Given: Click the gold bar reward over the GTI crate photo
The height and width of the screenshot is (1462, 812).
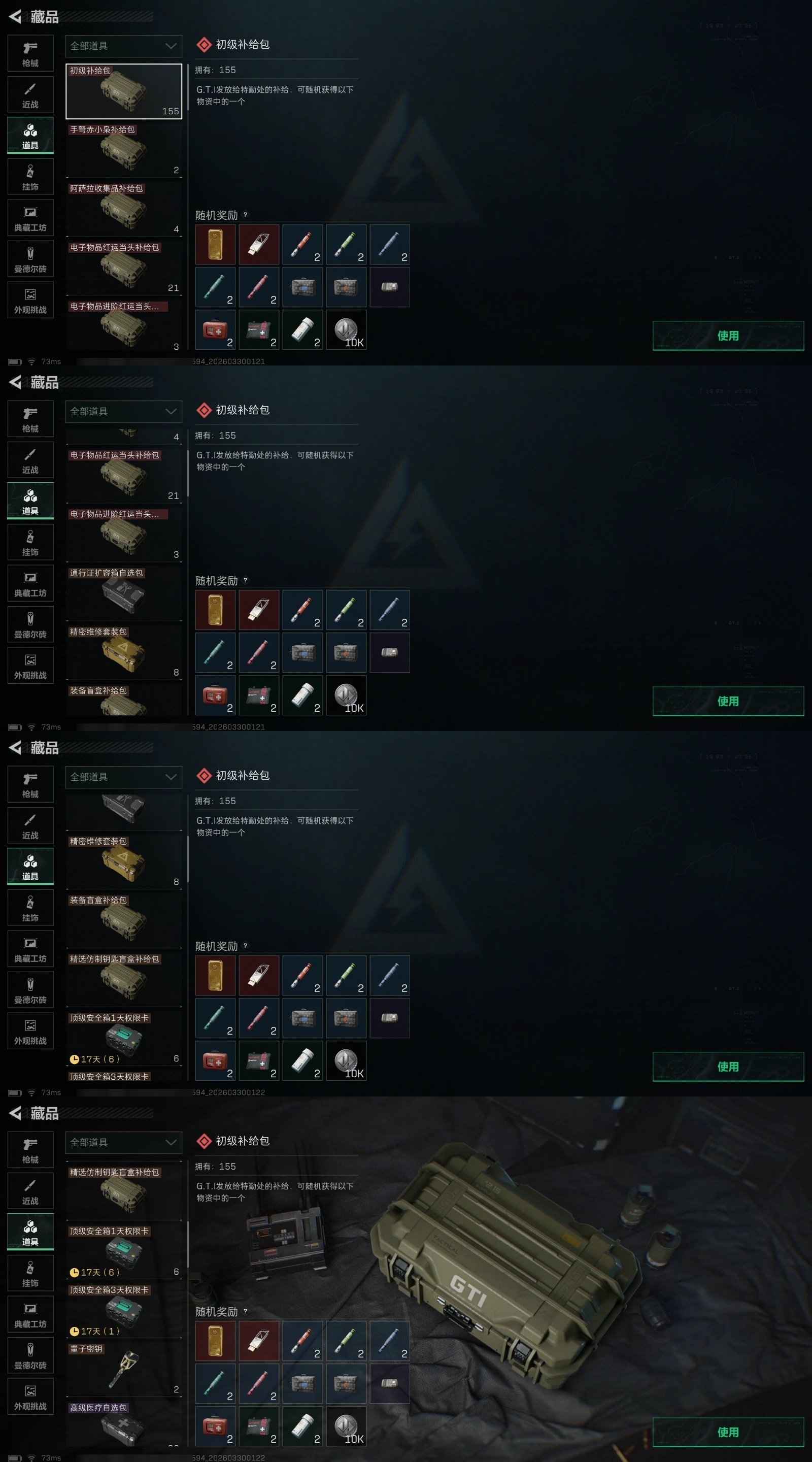Looking at the screenshot, I should (215, 1341).
